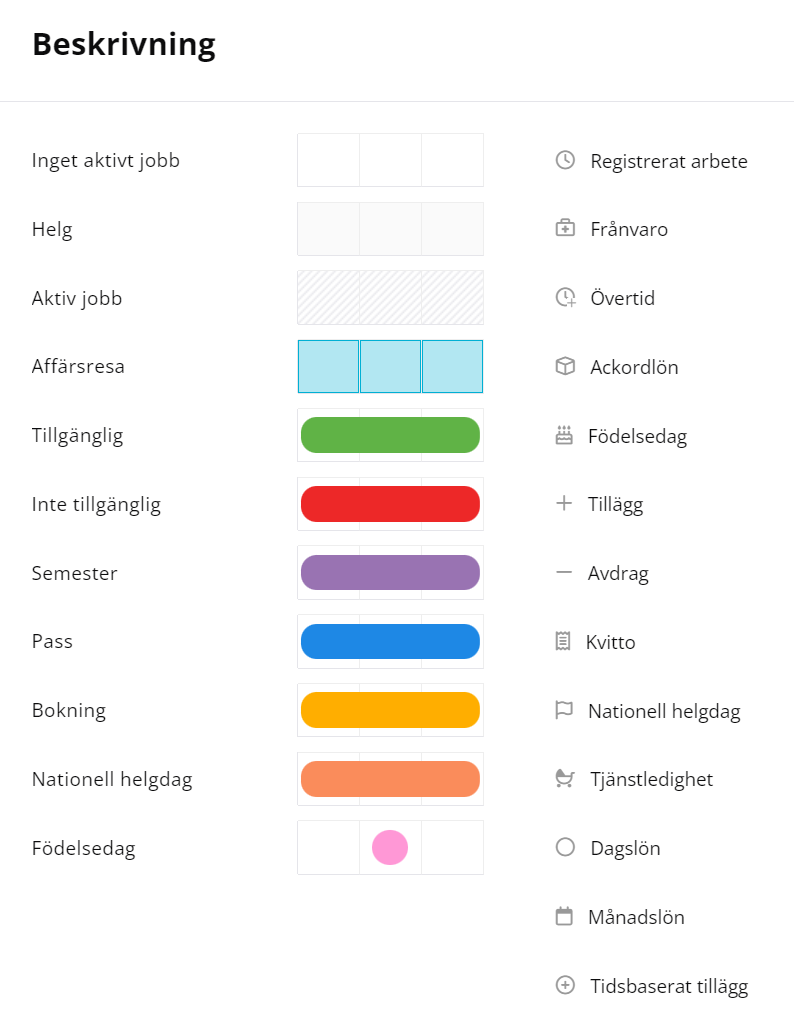Click the Ackordlön box icon
Viewport: 794px width, 1034px height.
coord(565,366)
